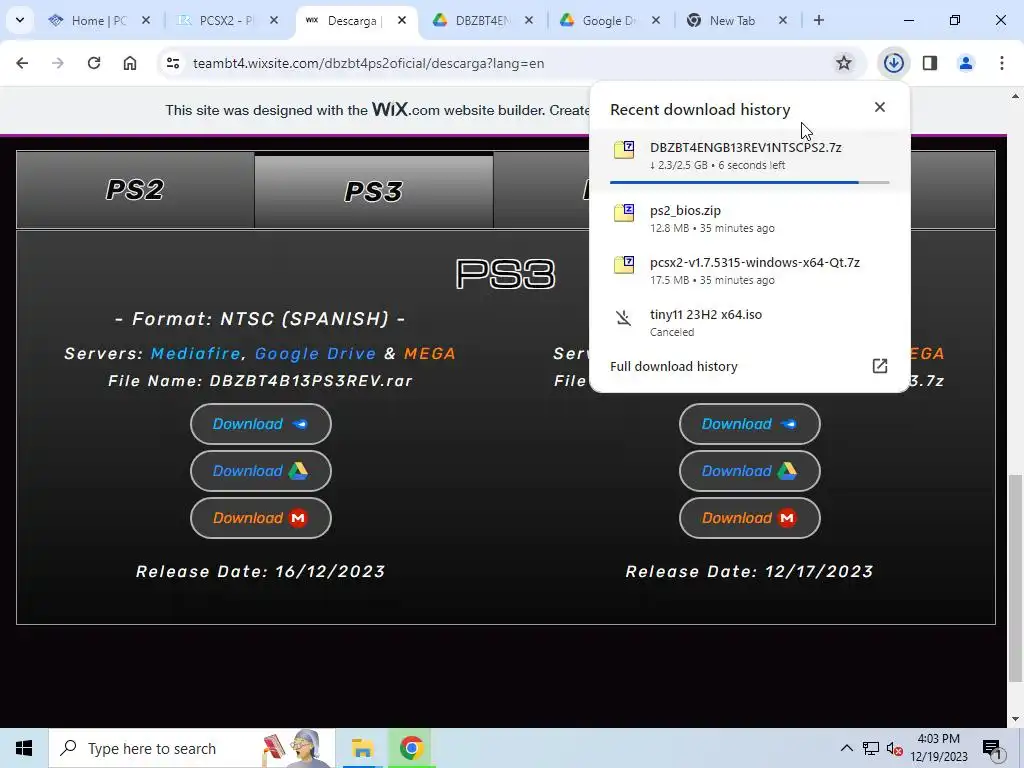Click the forward navigation arrow
The height and width of the screenshot is (768, 1024).
[x=58, y=63]
